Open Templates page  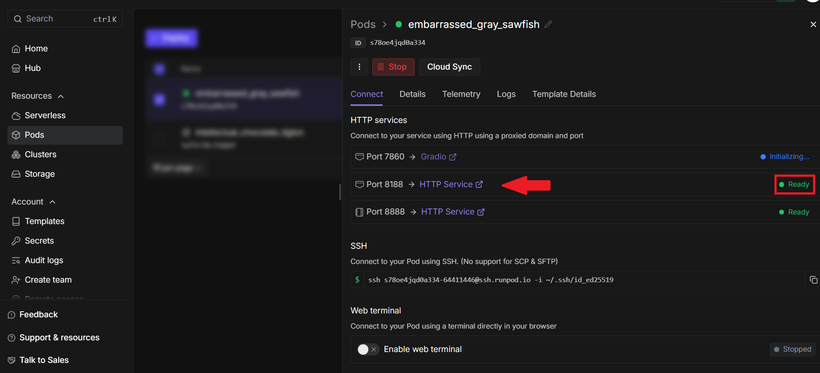(44, 221)
